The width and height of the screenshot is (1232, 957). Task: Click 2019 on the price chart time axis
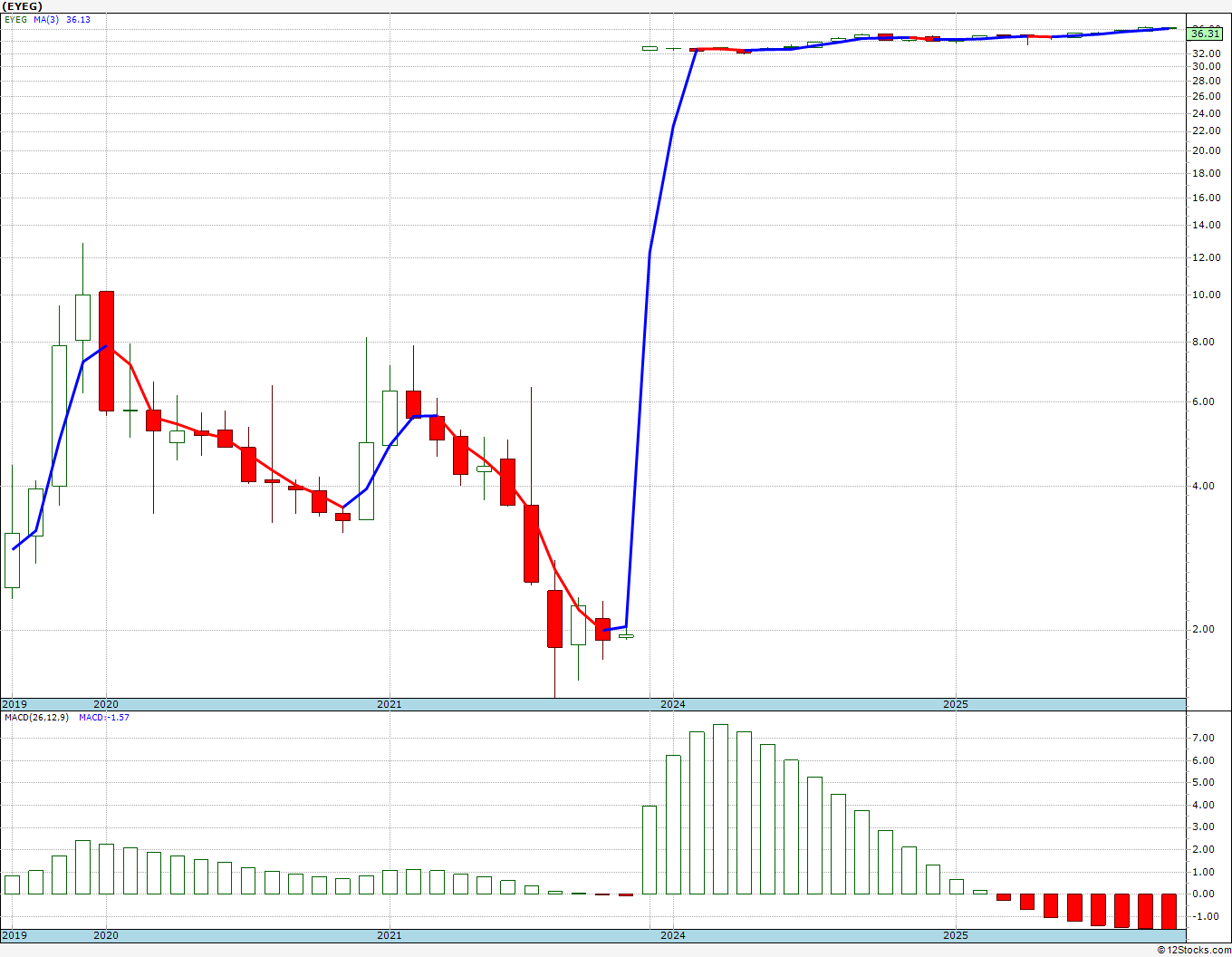coord(14,704)
